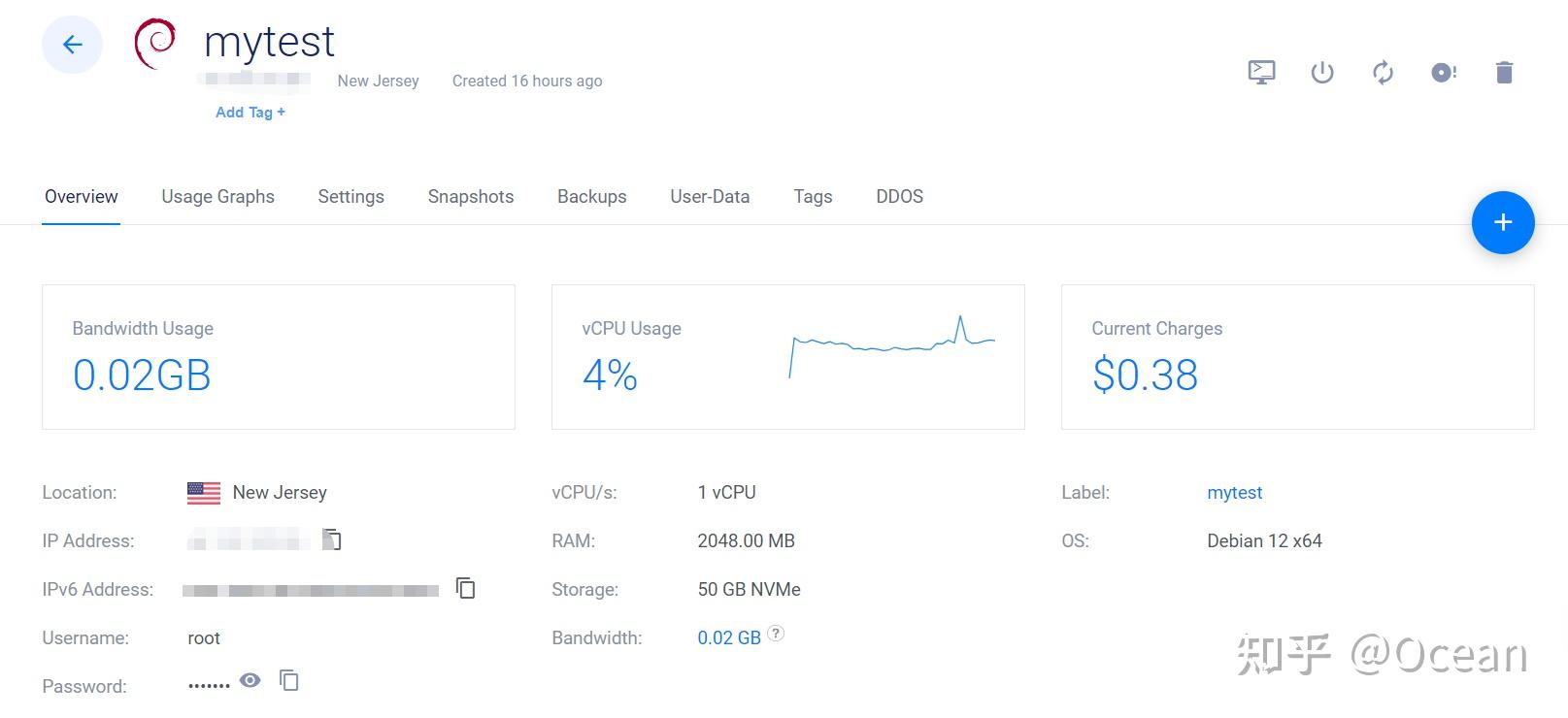Click the vCPU Usage sparkline graph
The width and height of the screenshot is (1568, 718).
click(x=892, y=346)
